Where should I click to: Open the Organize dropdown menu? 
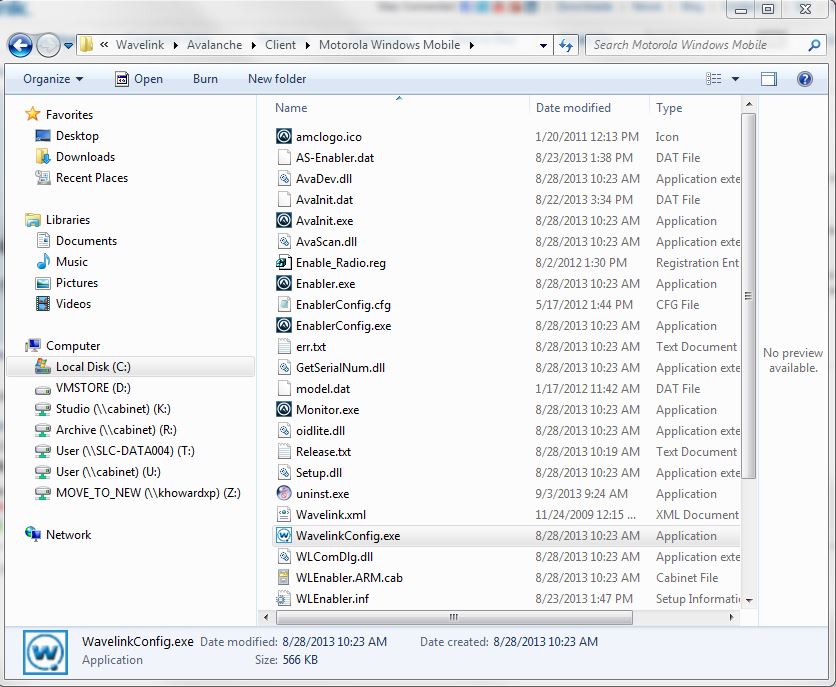click(53, 79)
